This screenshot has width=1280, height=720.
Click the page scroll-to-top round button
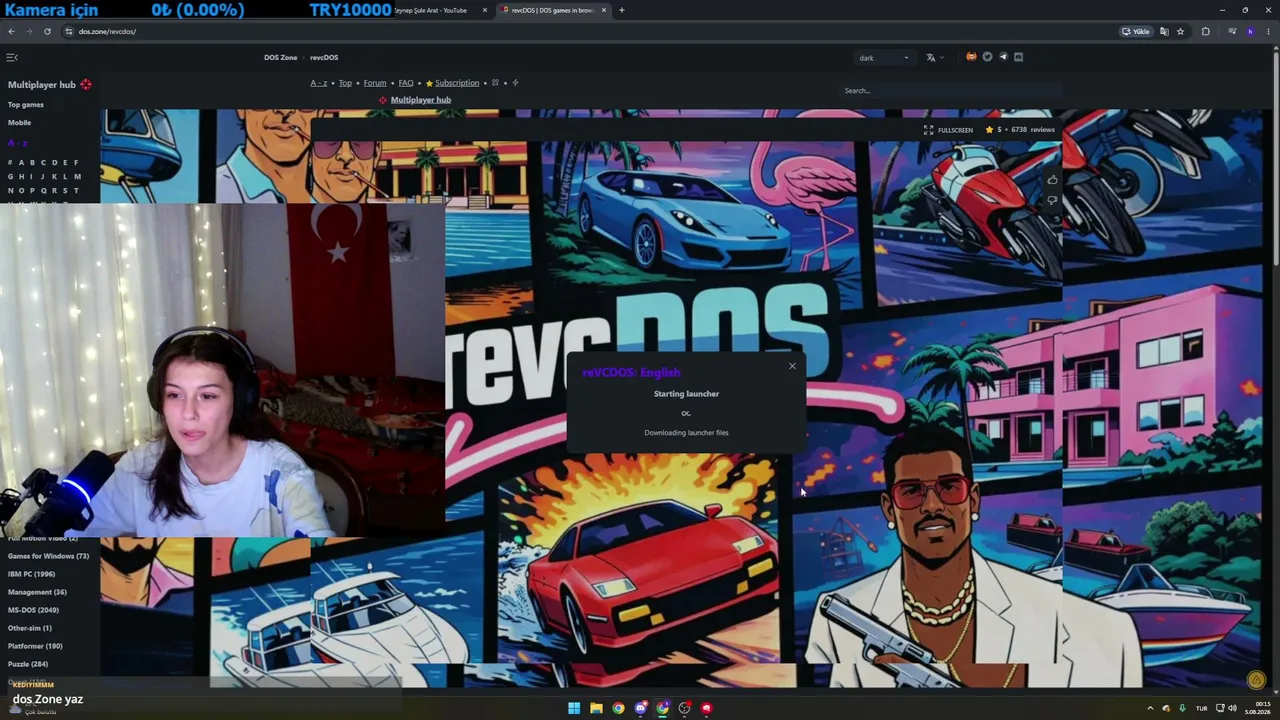tap(1256, 680)
